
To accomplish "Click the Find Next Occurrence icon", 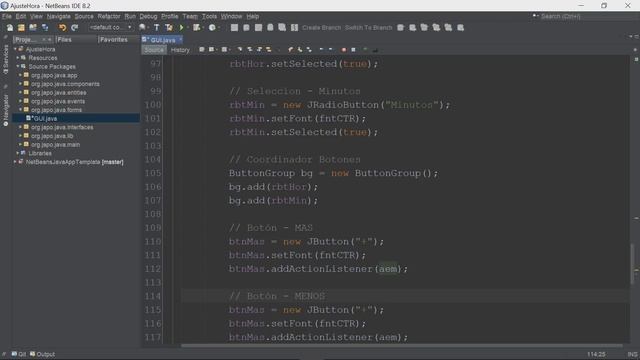I will [259, 50].
